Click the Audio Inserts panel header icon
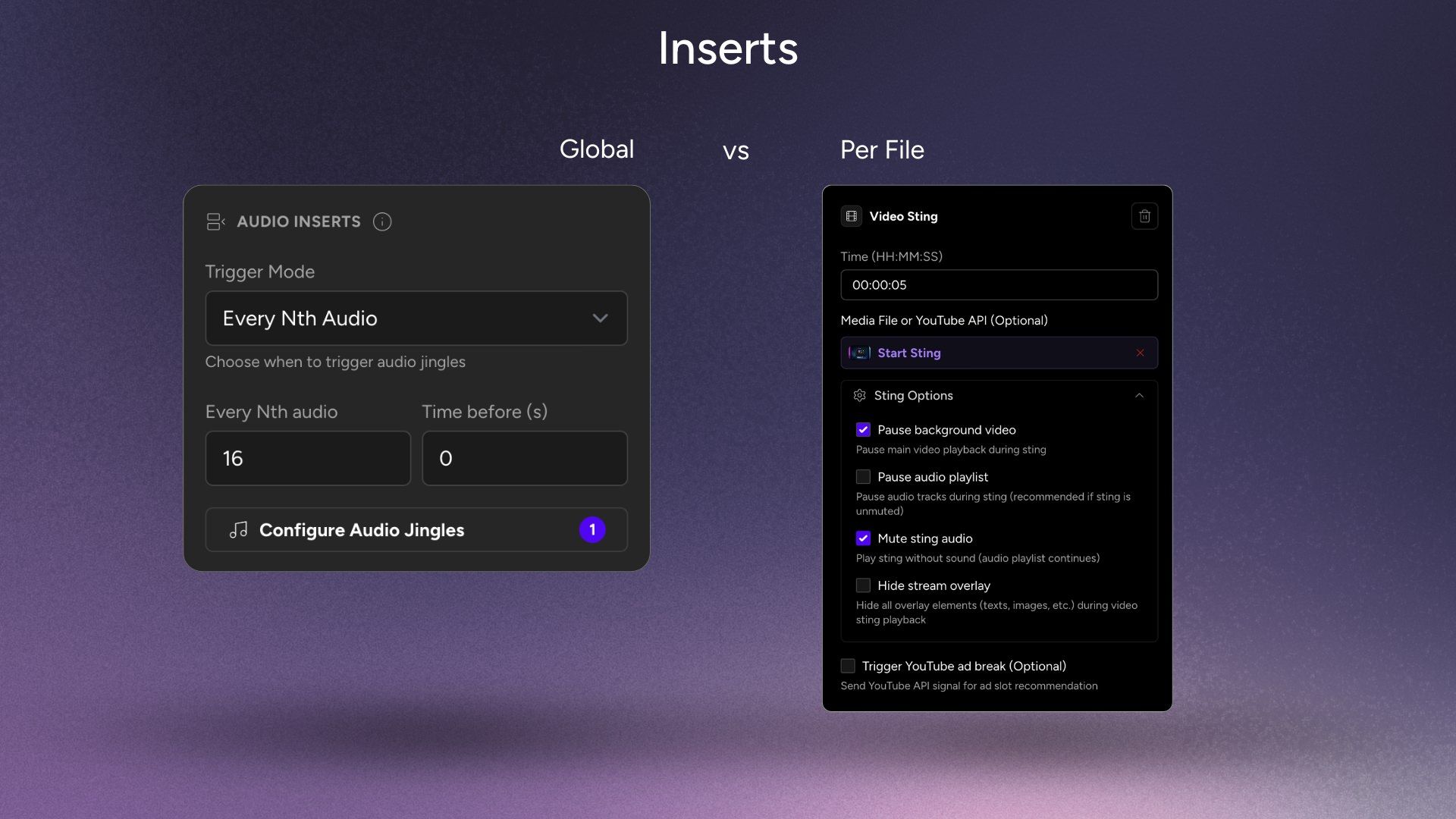 (x=215, y=221)
